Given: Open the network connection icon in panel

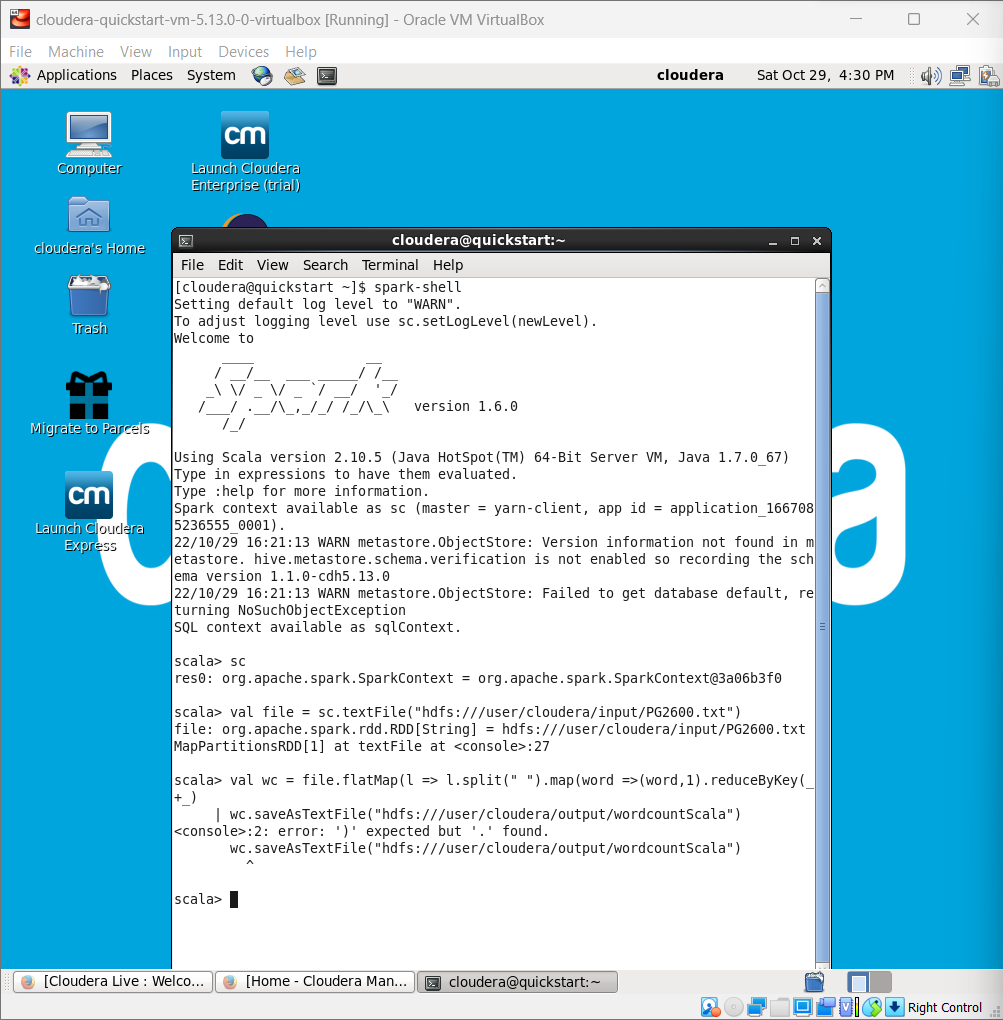Looking at the screenshot, I should [x=960, y=75].
